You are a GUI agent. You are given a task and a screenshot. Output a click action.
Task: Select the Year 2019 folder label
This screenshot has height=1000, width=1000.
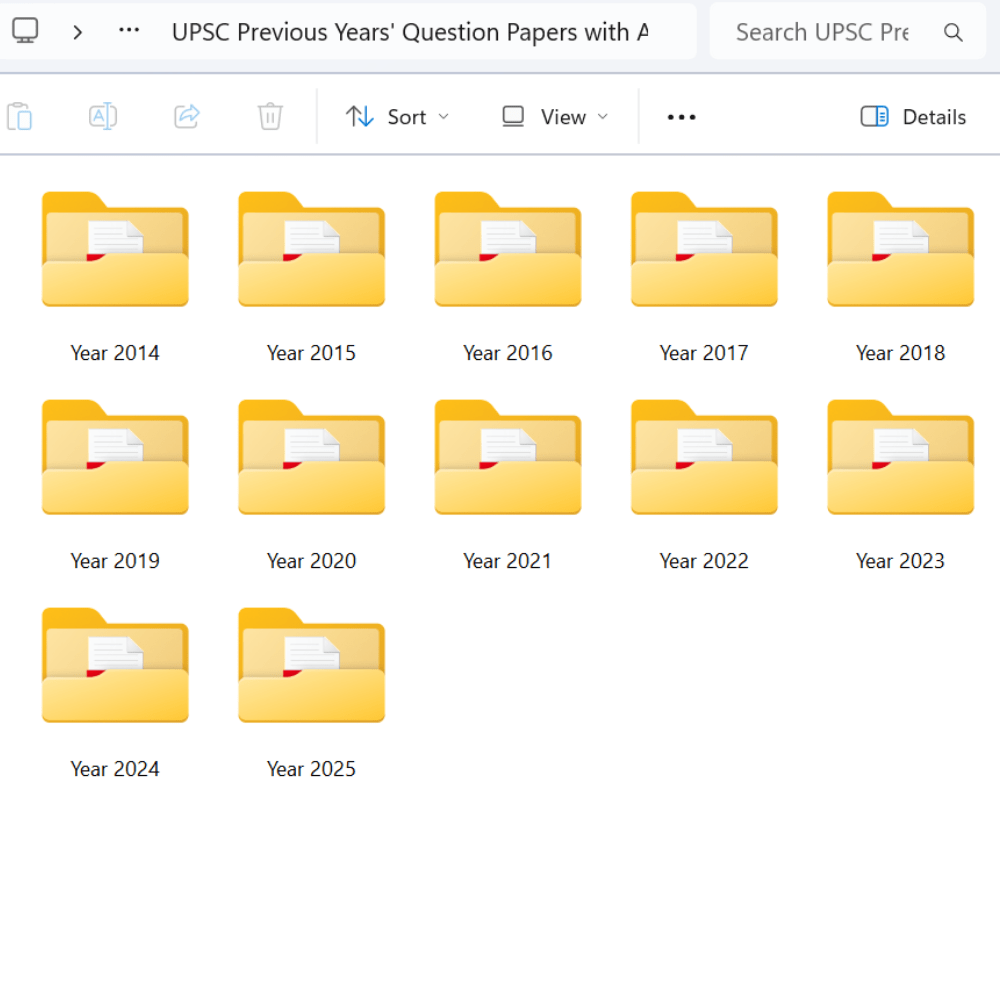(x=115, y=561)
